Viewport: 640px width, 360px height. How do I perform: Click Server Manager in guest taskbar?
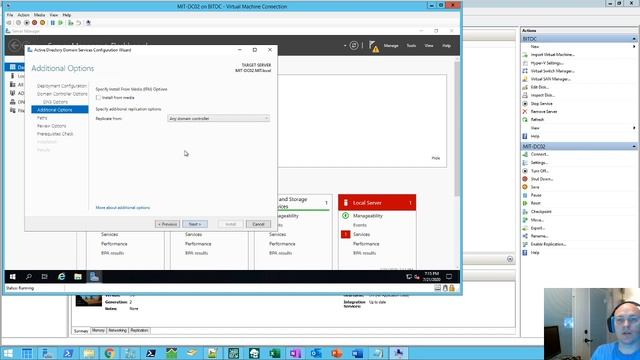click(94, 277)
